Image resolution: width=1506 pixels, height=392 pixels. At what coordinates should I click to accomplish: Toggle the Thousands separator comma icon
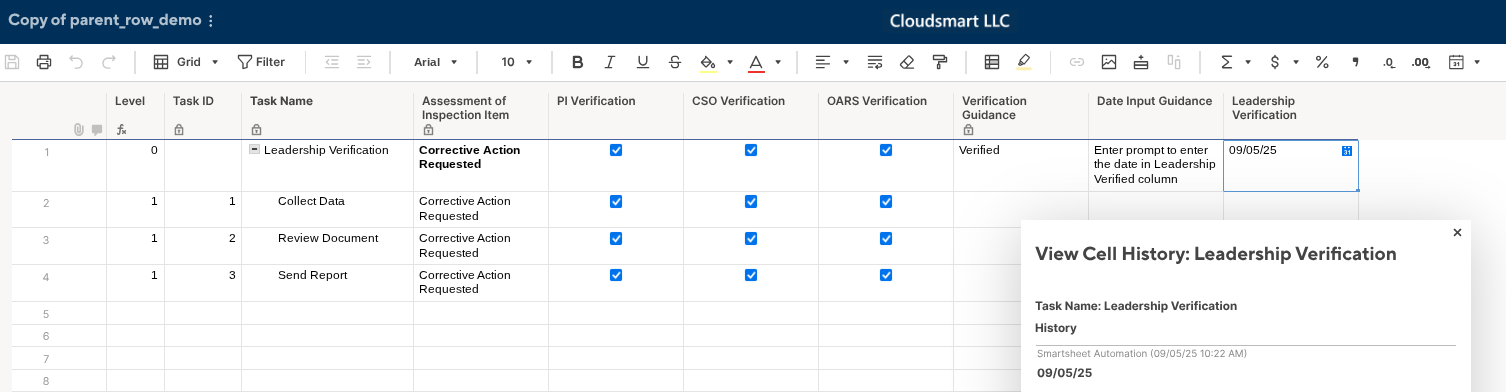(x=1356, y=62)
